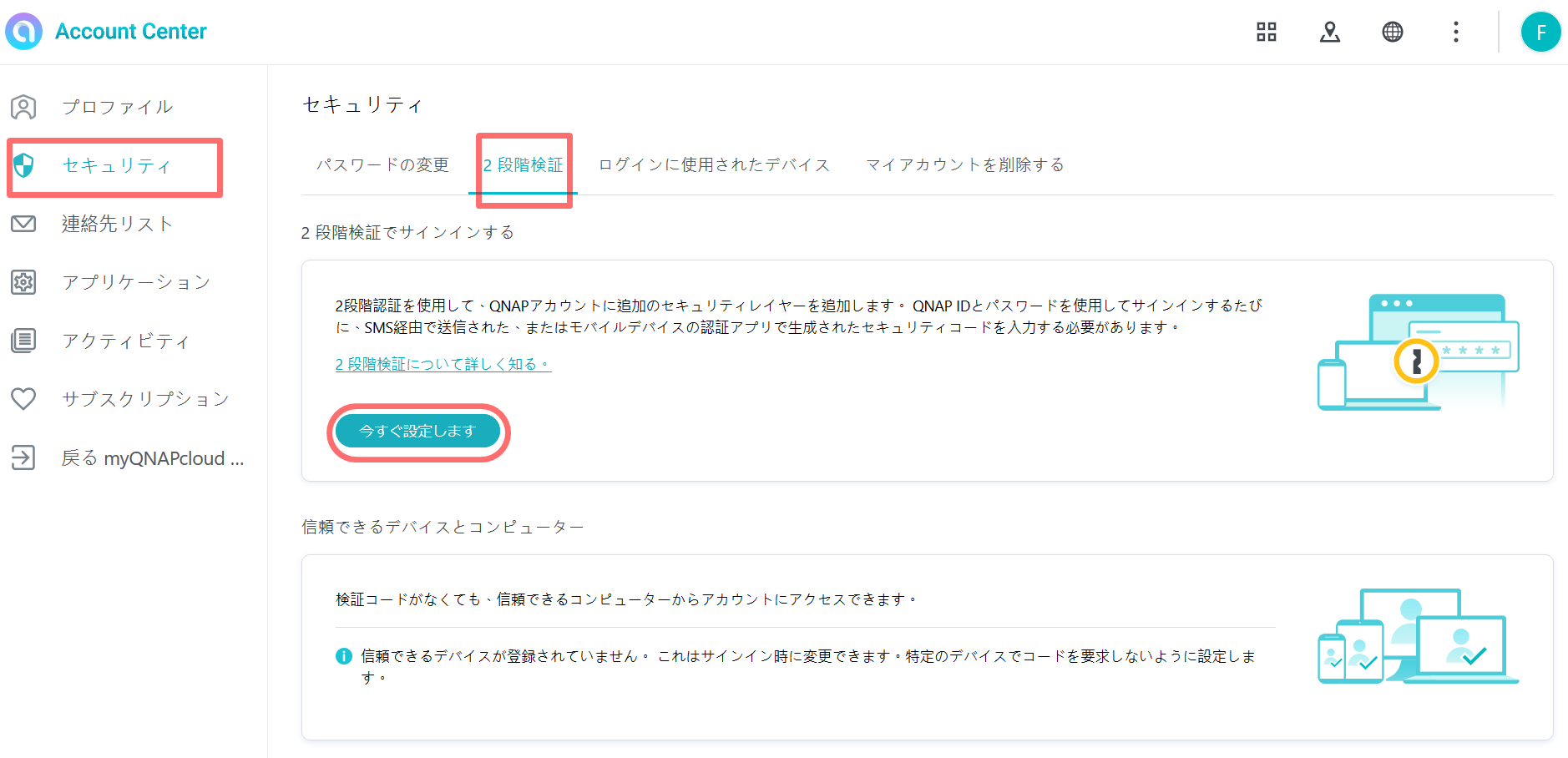Switch to パスワードの変更 tab
The width and height of the screenshot is (1568, 758).
coord(382,165)
